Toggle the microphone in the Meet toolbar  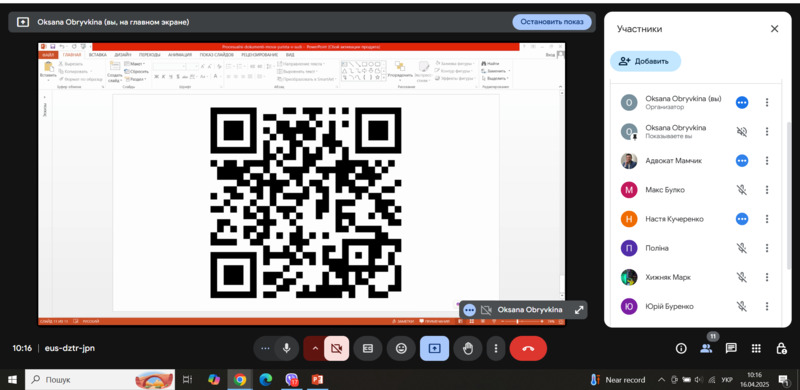point(287,349)
